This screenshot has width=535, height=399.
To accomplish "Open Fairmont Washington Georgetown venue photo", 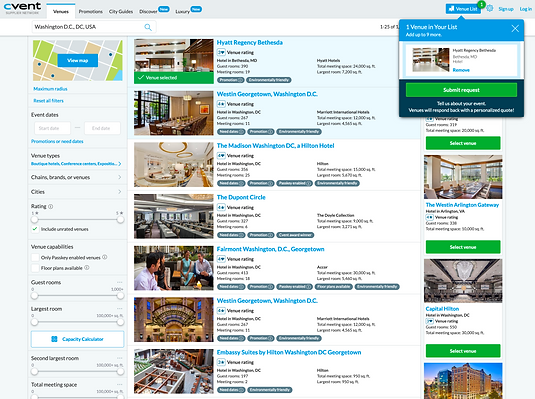I will pos(174,268).
